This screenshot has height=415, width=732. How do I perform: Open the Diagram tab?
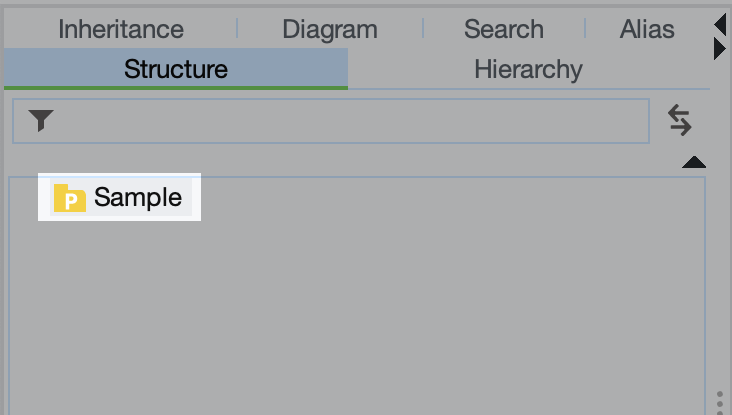330,29
